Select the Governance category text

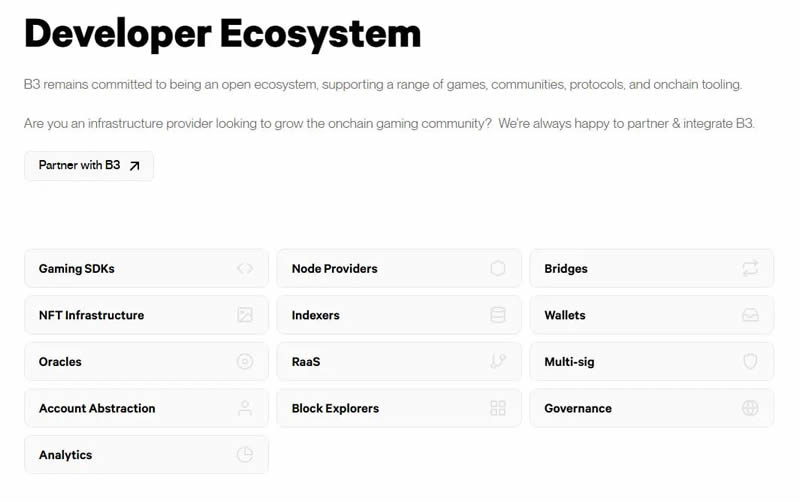578,408
